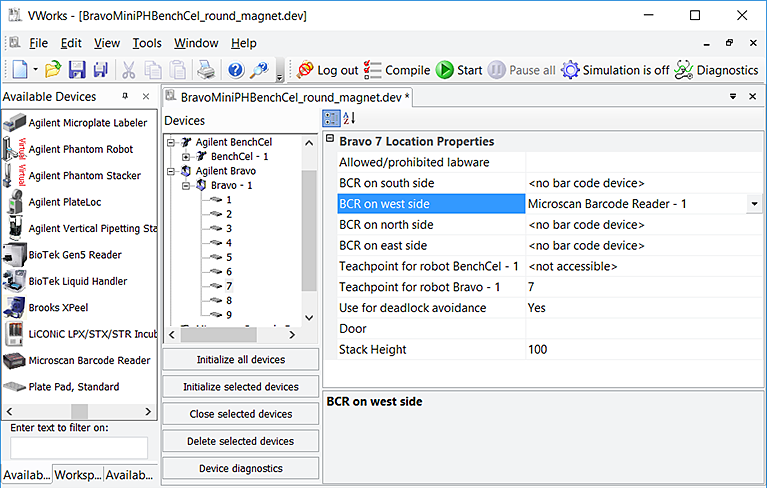This screenshot has height=488, width=767.
Task: Click Initialize all devices button
Action: tap(240, 360)
